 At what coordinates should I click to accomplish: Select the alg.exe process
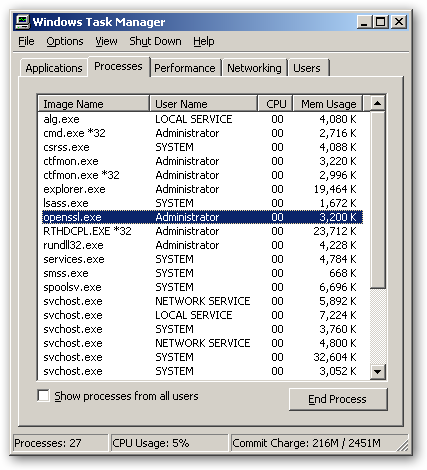202,119
